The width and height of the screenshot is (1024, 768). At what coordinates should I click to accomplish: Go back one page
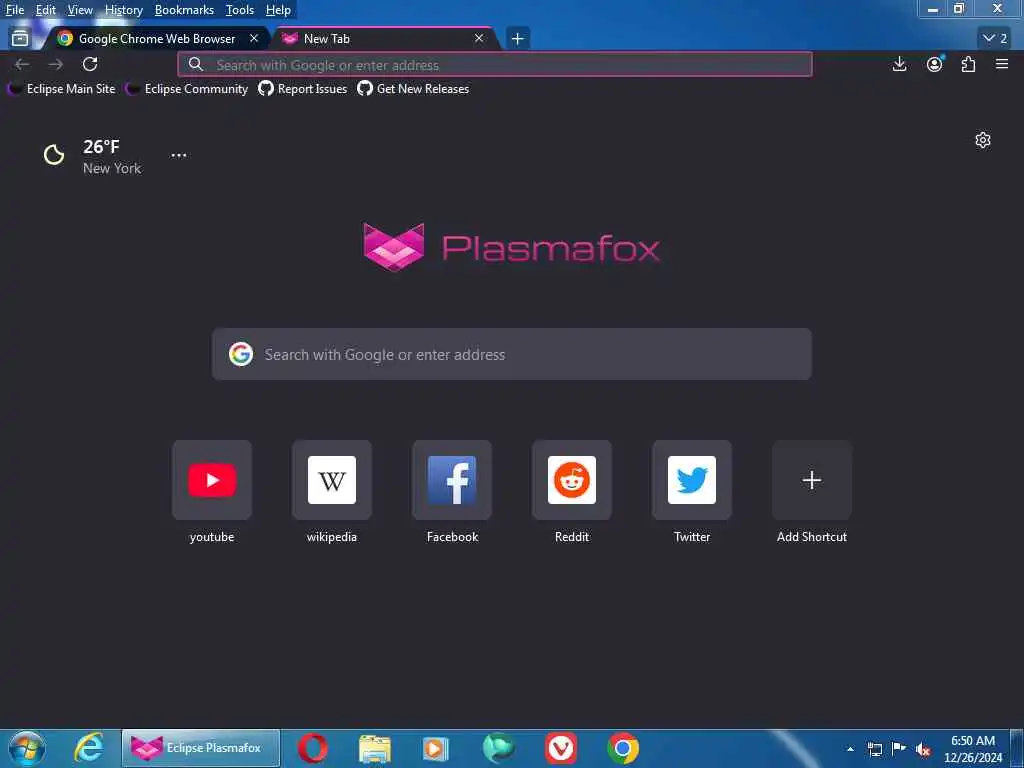(22, 64)
